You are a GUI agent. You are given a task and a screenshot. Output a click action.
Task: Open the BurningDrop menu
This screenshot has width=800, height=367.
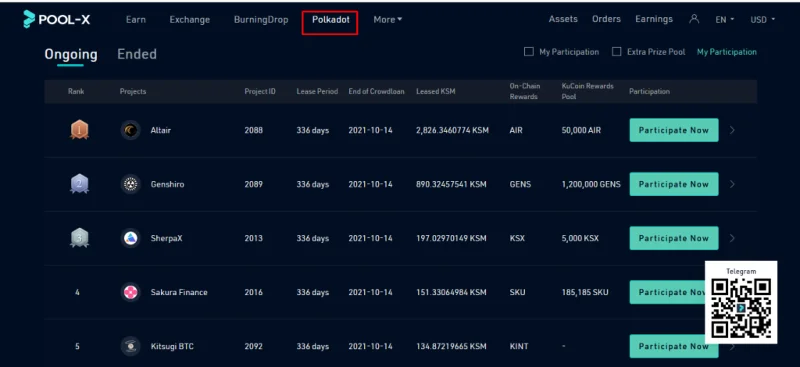(261, 19)
